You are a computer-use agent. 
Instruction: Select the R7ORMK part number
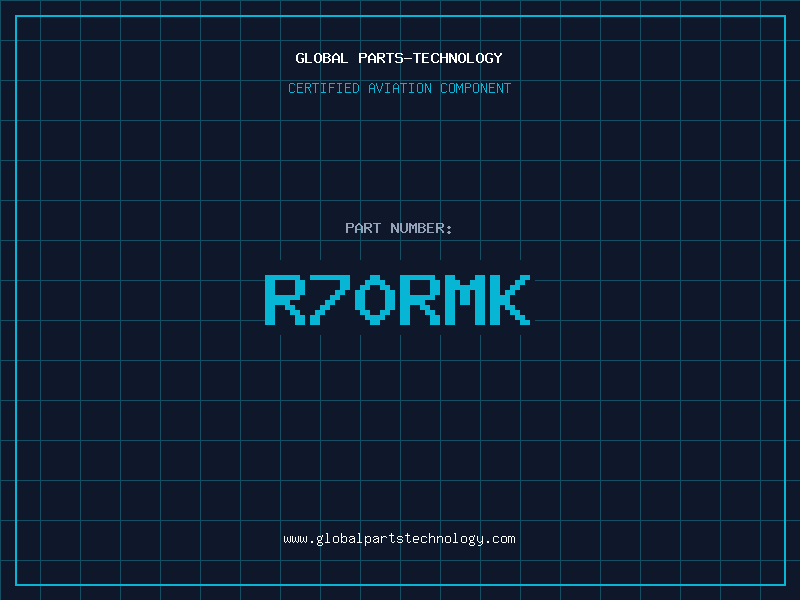pos(398,300)
